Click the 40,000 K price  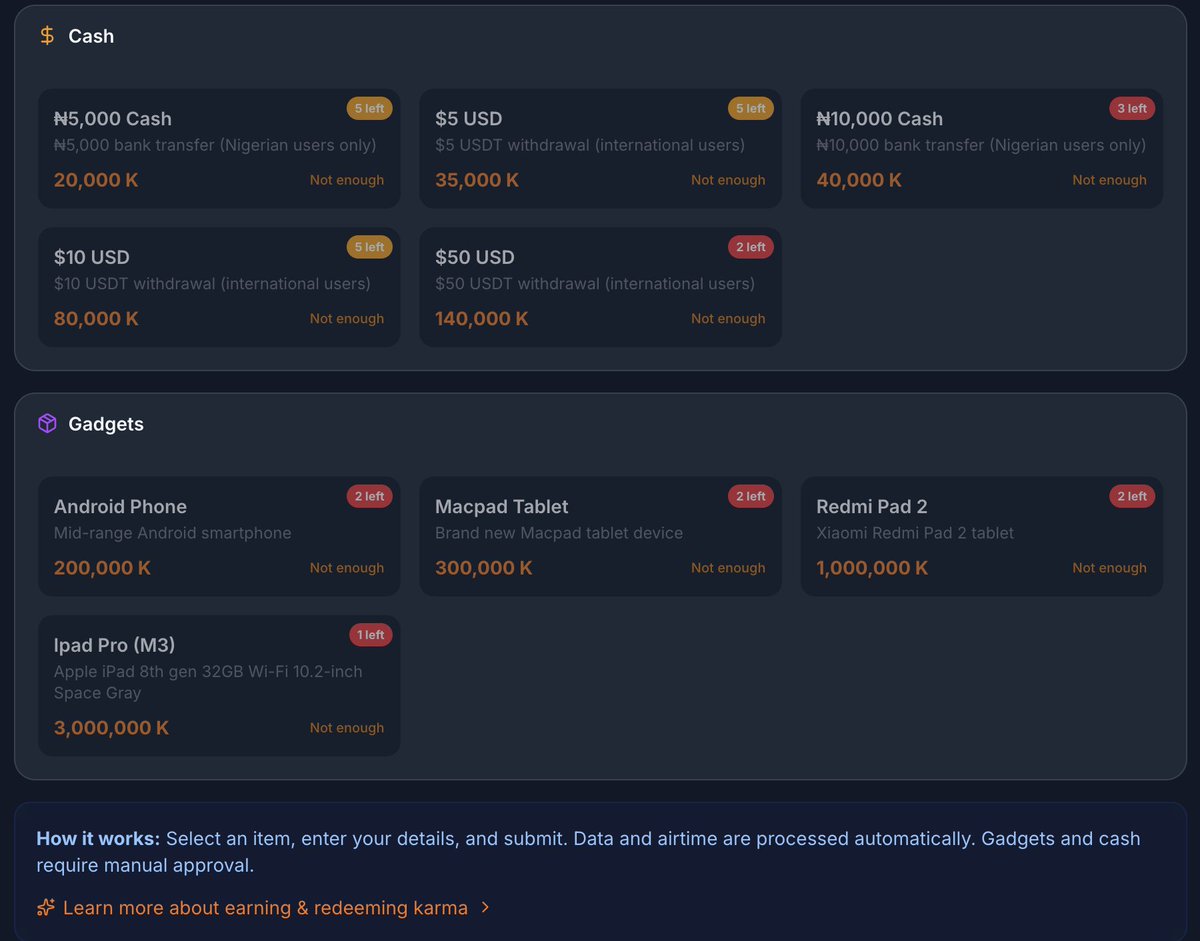pyautogui.click(x=859, y=180)
